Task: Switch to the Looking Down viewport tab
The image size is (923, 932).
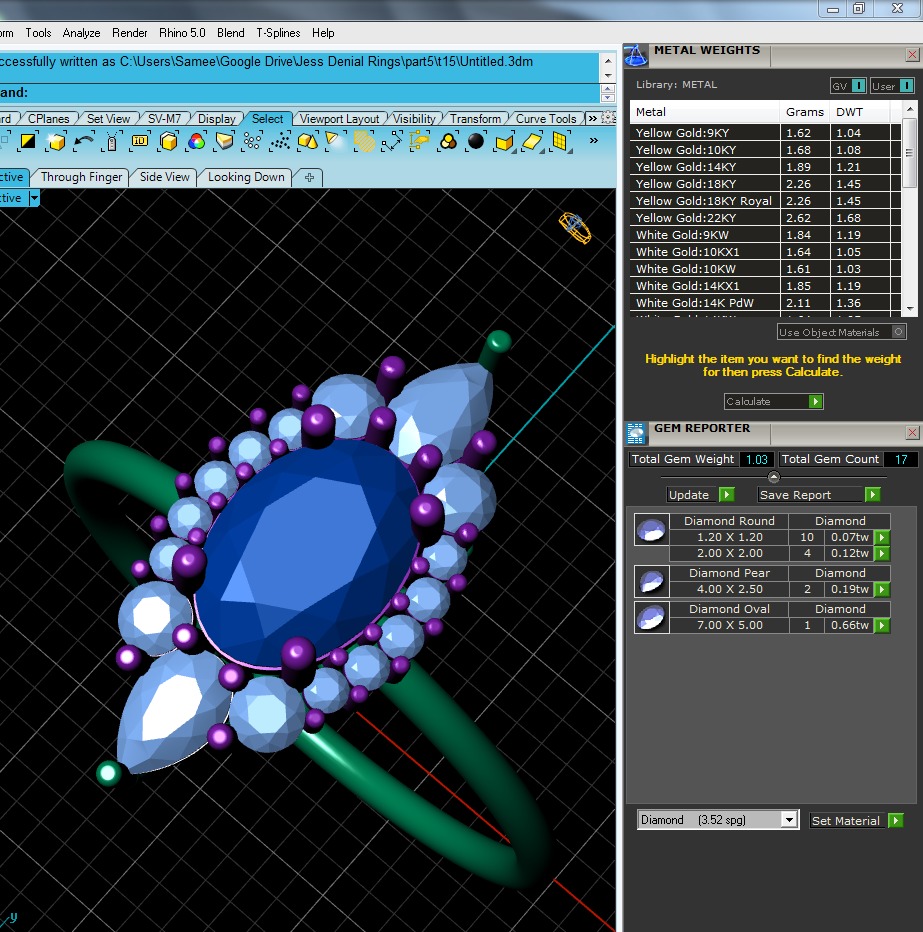Action: pos(246,177)
